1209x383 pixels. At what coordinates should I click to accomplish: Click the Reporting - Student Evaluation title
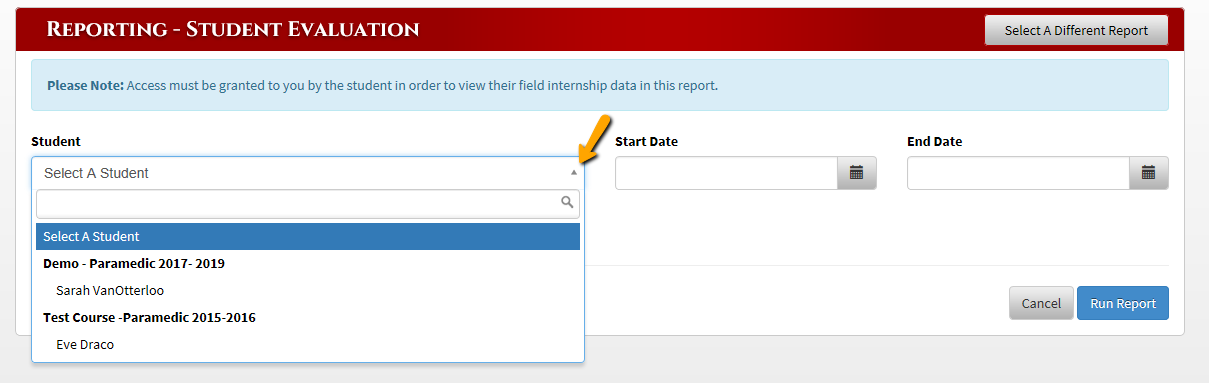point(233,29)
